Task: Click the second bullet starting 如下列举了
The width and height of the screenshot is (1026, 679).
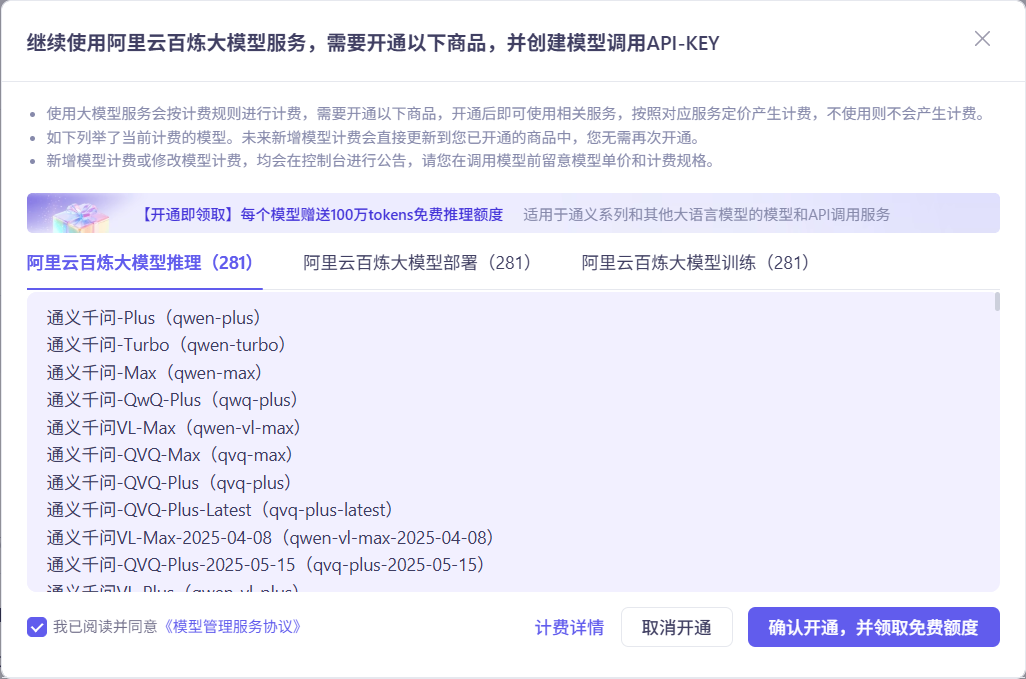Action: click(x=375, y=138)
